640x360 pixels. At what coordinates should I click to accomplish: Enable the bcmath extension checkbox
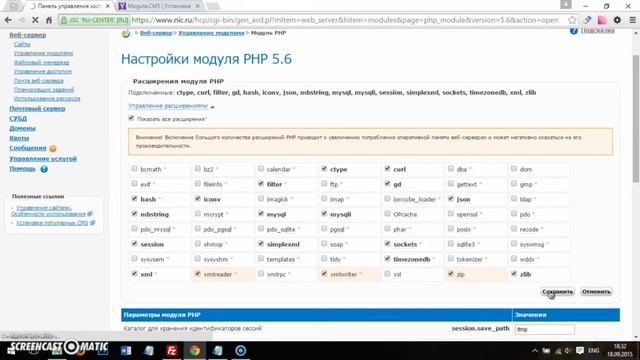(134, 168)
